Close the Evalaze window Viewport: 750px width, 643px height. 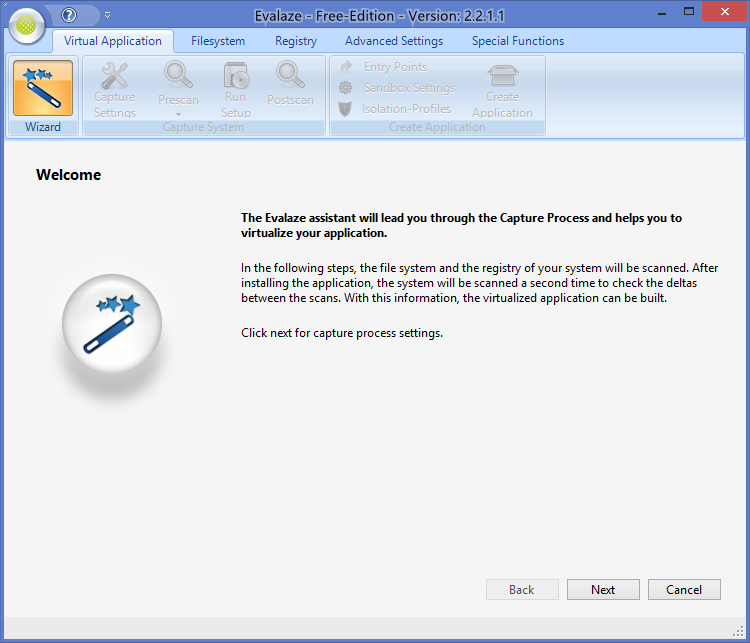click(725, 11)
